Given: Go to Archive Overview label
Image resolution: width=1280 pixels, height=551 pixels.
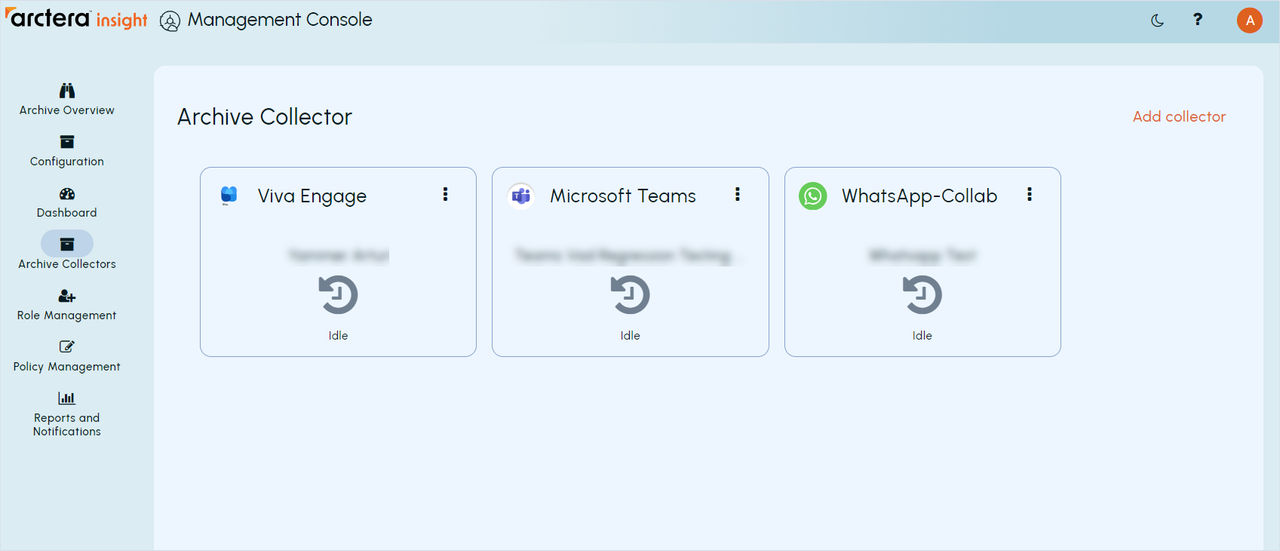Looking at the screenshot, I should click(67, 110).
